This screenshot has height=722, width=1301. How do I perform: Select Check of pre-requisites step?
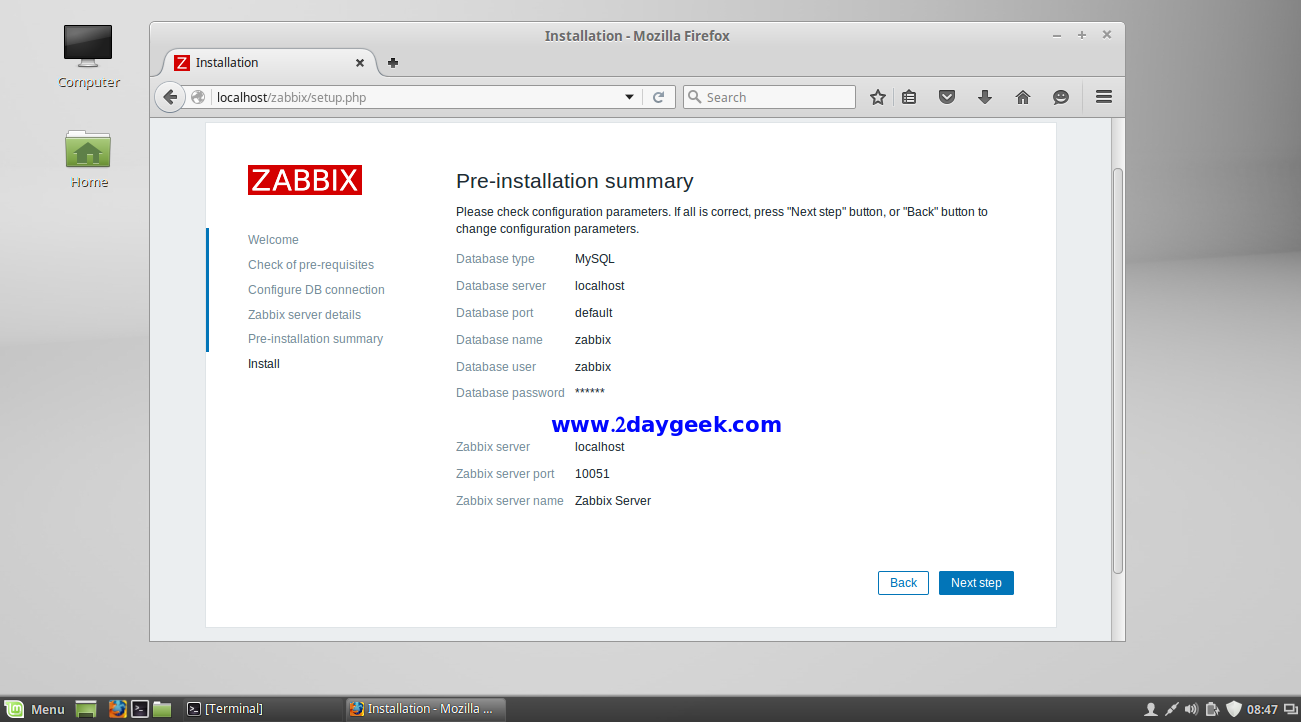pyautogui.click(x=311, y=265)
